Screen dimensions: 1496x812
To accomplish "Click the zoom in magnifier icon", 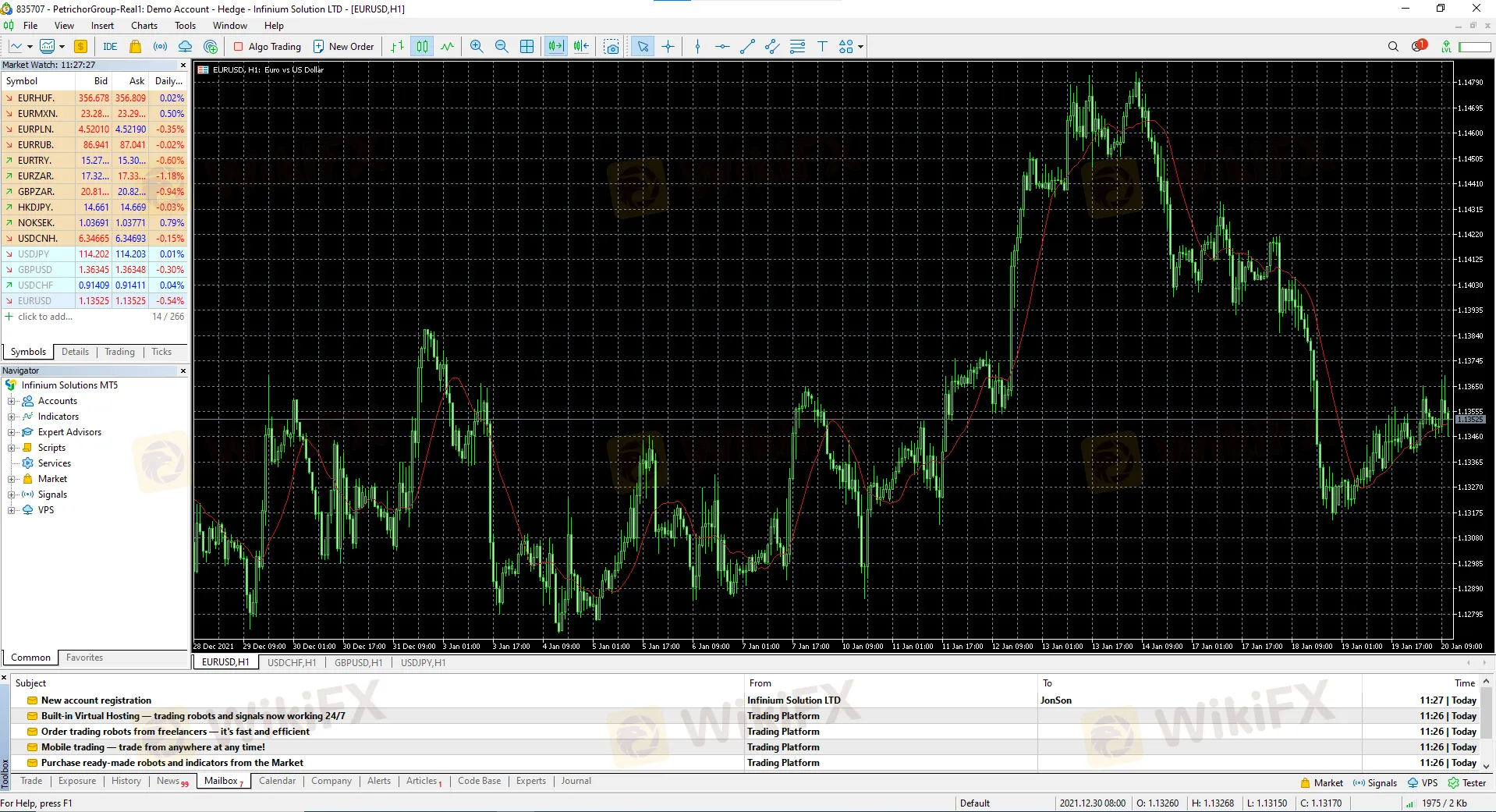I will tap(477, 47).
